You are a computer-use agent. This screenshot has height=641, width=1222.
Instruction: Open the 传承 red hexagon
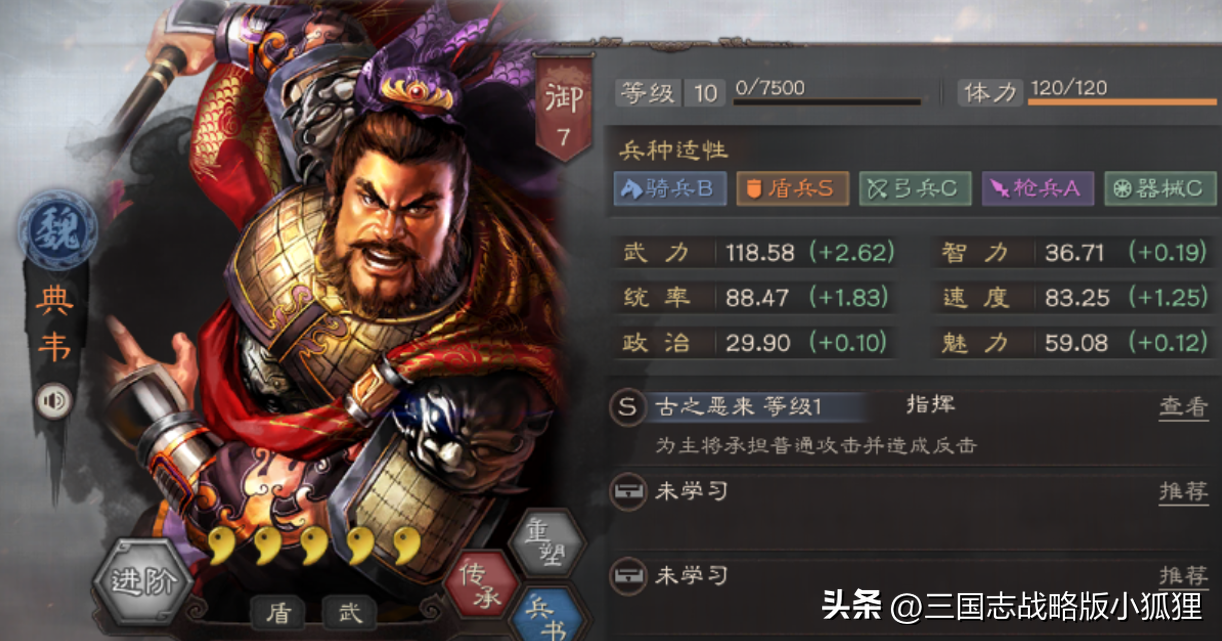point(480,583)
